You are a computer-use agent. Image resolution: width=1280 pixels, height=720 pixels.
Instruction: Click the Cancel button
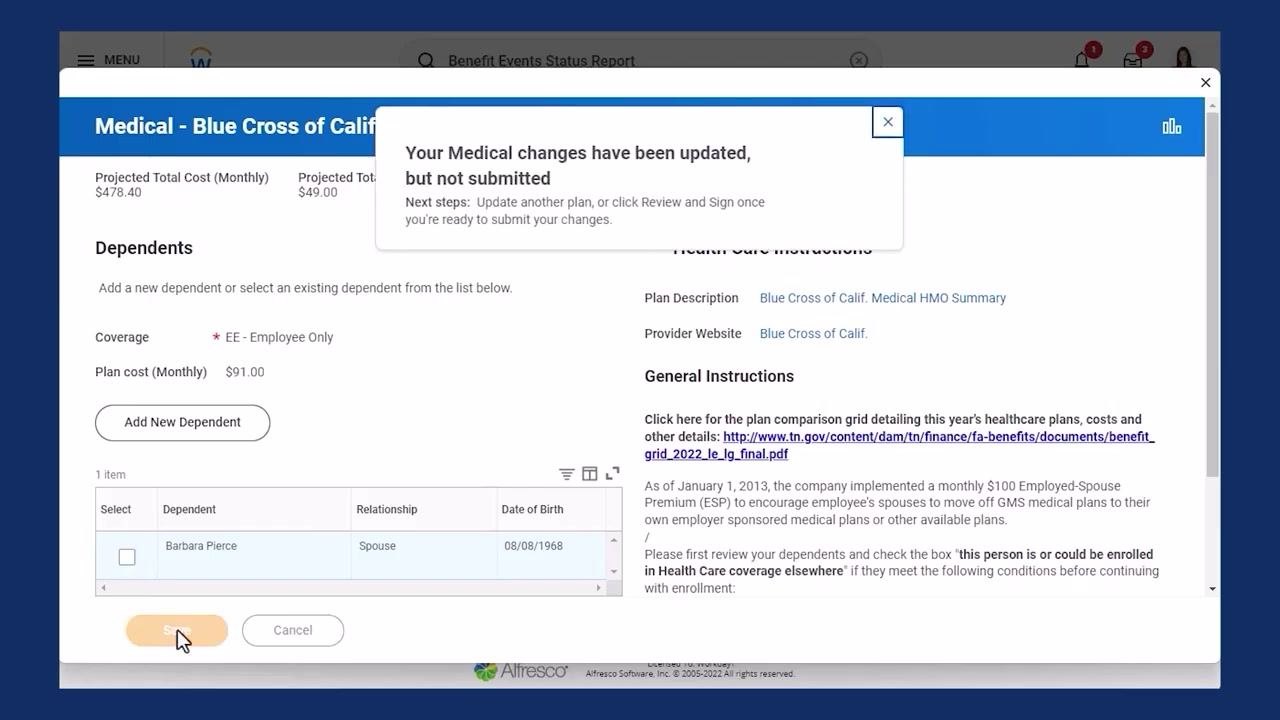[x=293, y=630]
